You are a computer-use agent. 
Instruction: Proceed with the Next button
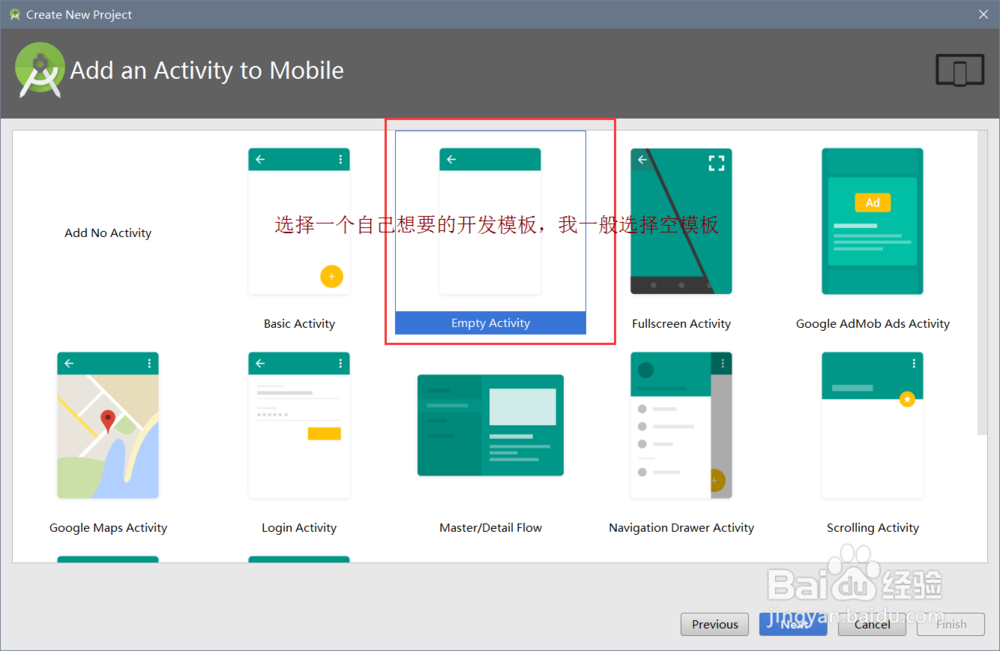pyautogui.click(x=793, y=624)
